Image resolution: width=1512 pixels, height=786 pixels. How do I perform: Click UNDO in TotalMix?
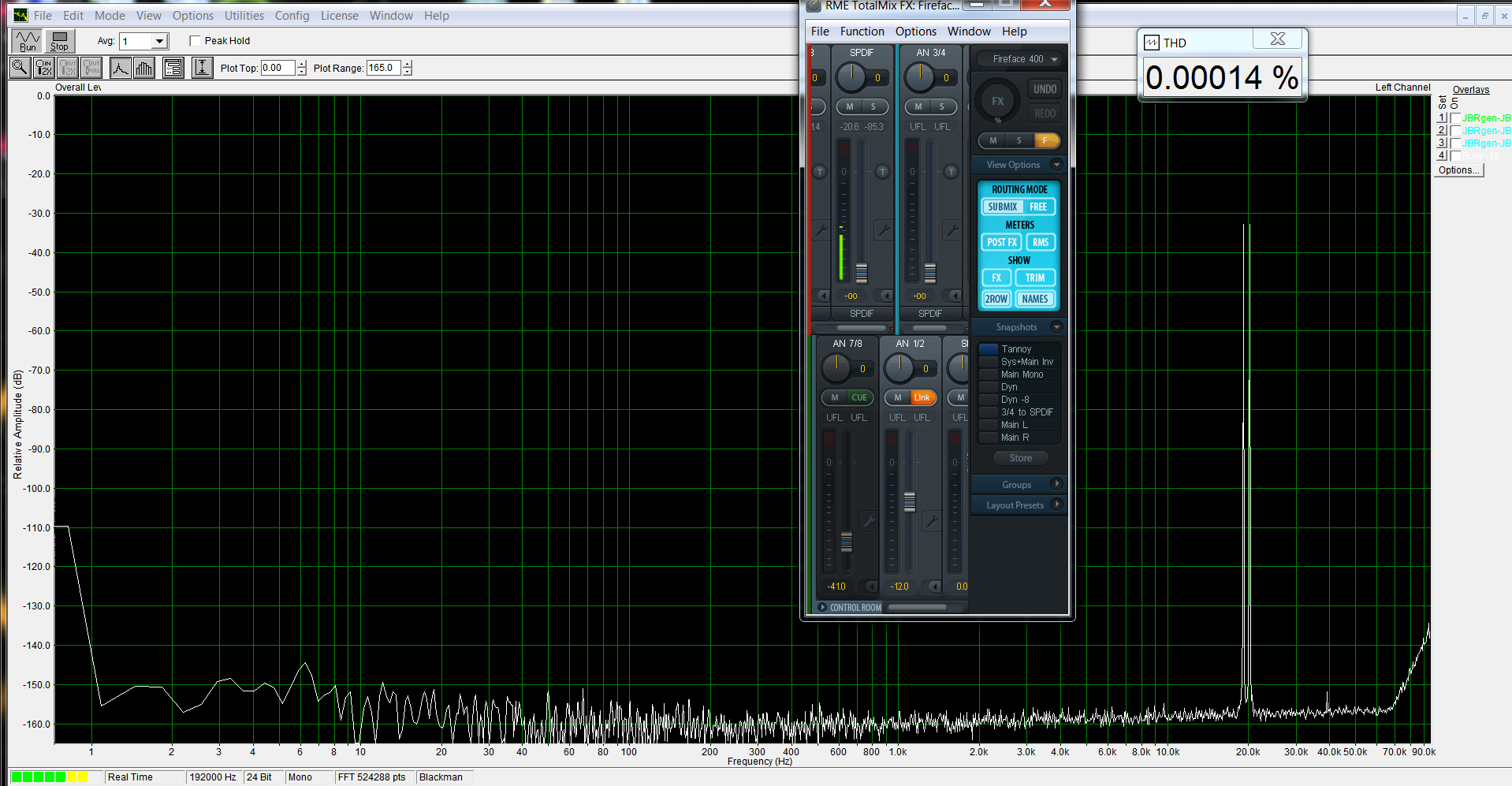[1045, 89]
